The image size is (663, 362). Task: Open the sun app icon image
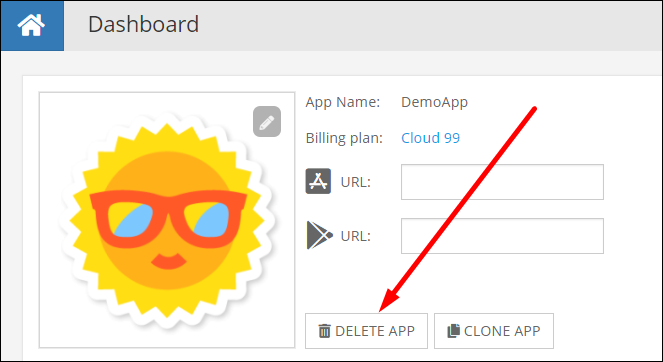pyautogui.click(x=167, y=220)
